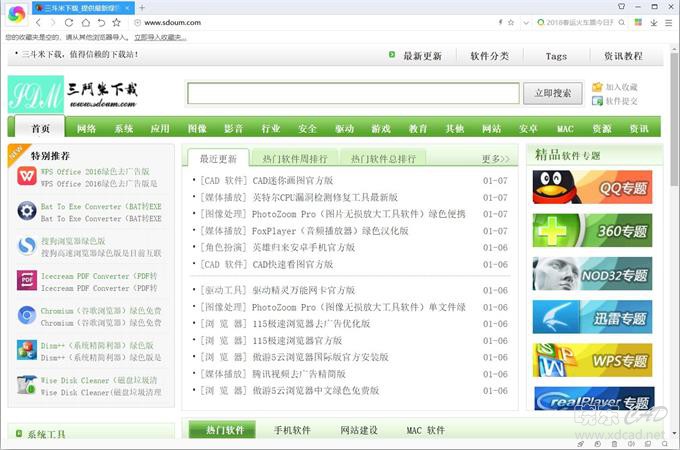The height and width of the screenshot is (450, 680).
Task: Open the browser hamburger menu
Action: 668,23
